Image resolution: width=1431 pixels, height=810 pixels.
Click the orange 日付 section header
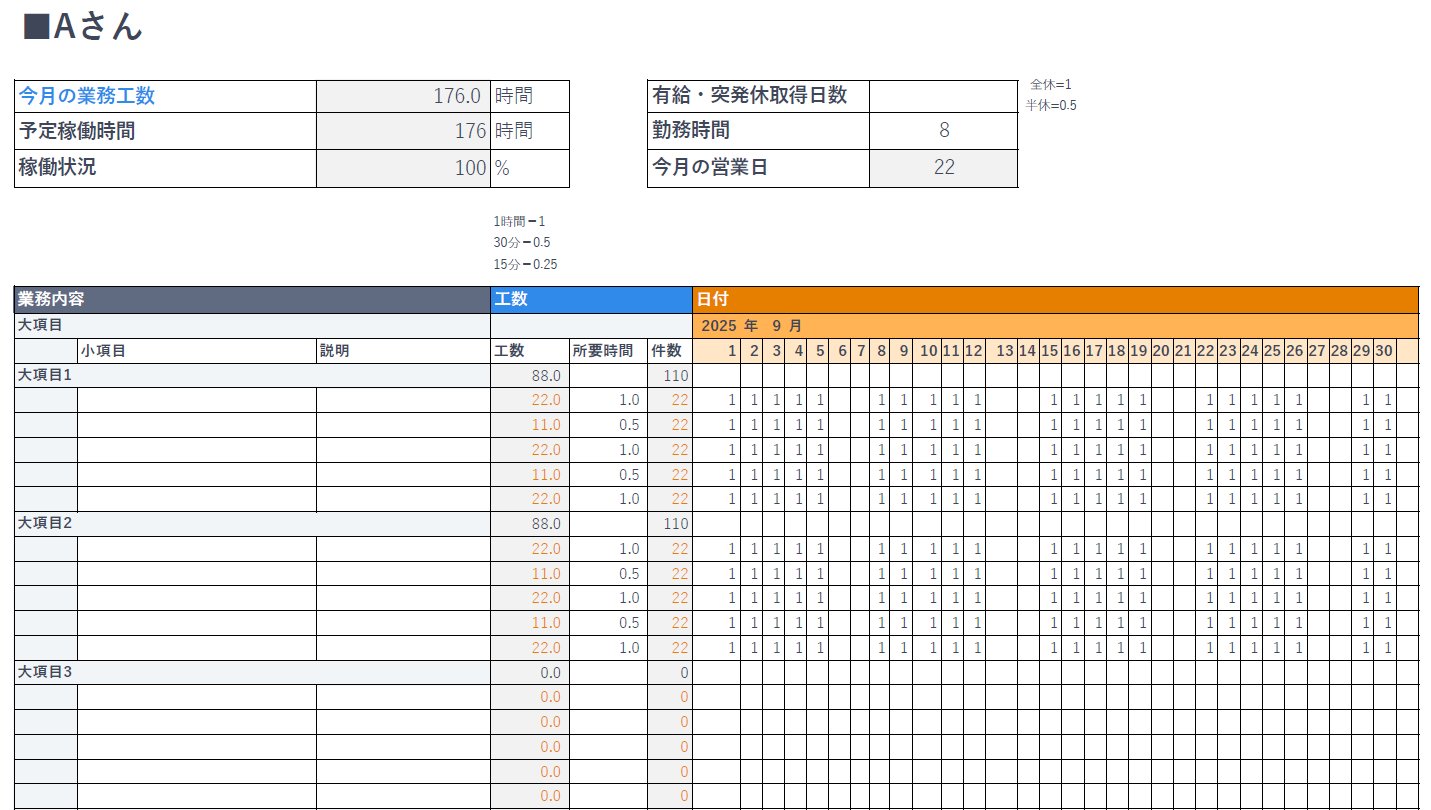click(x=1055, y=299)
